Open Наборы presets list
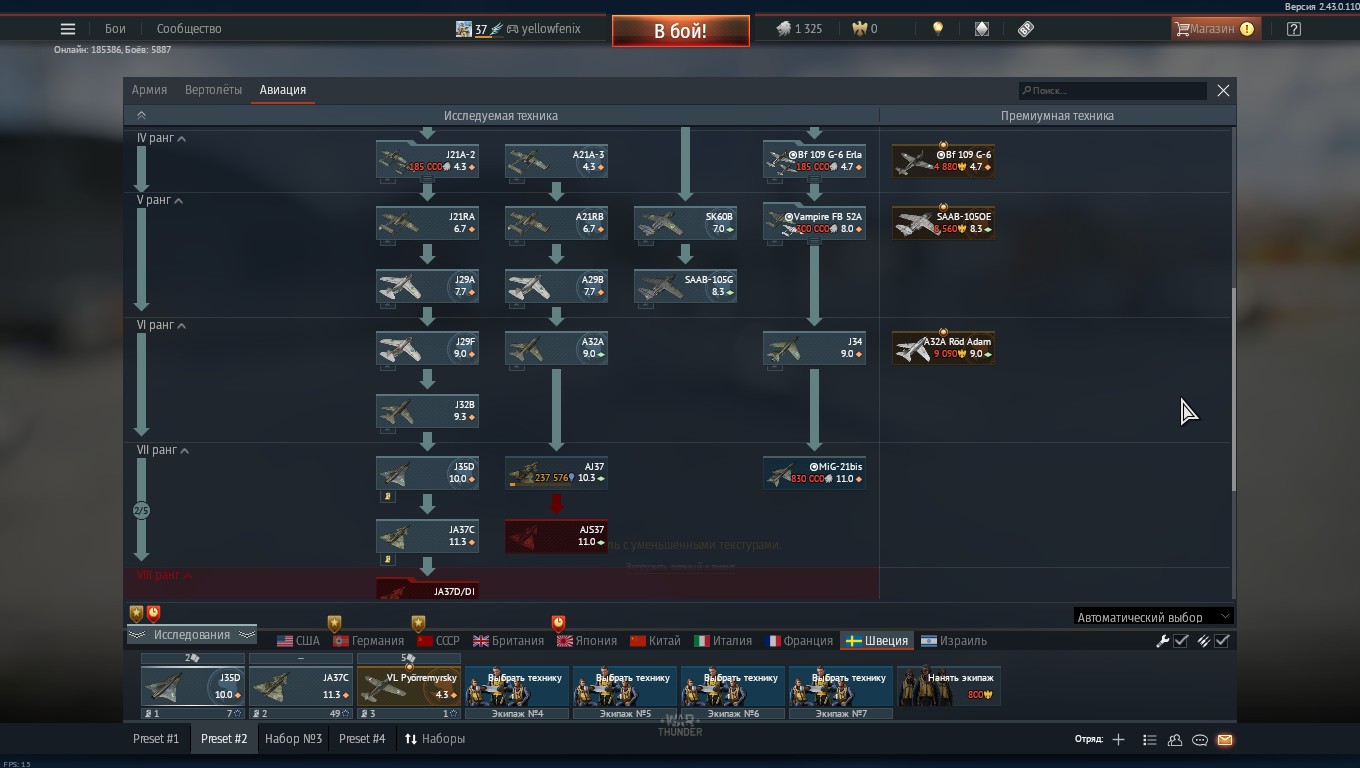 [x=435, y=739]
